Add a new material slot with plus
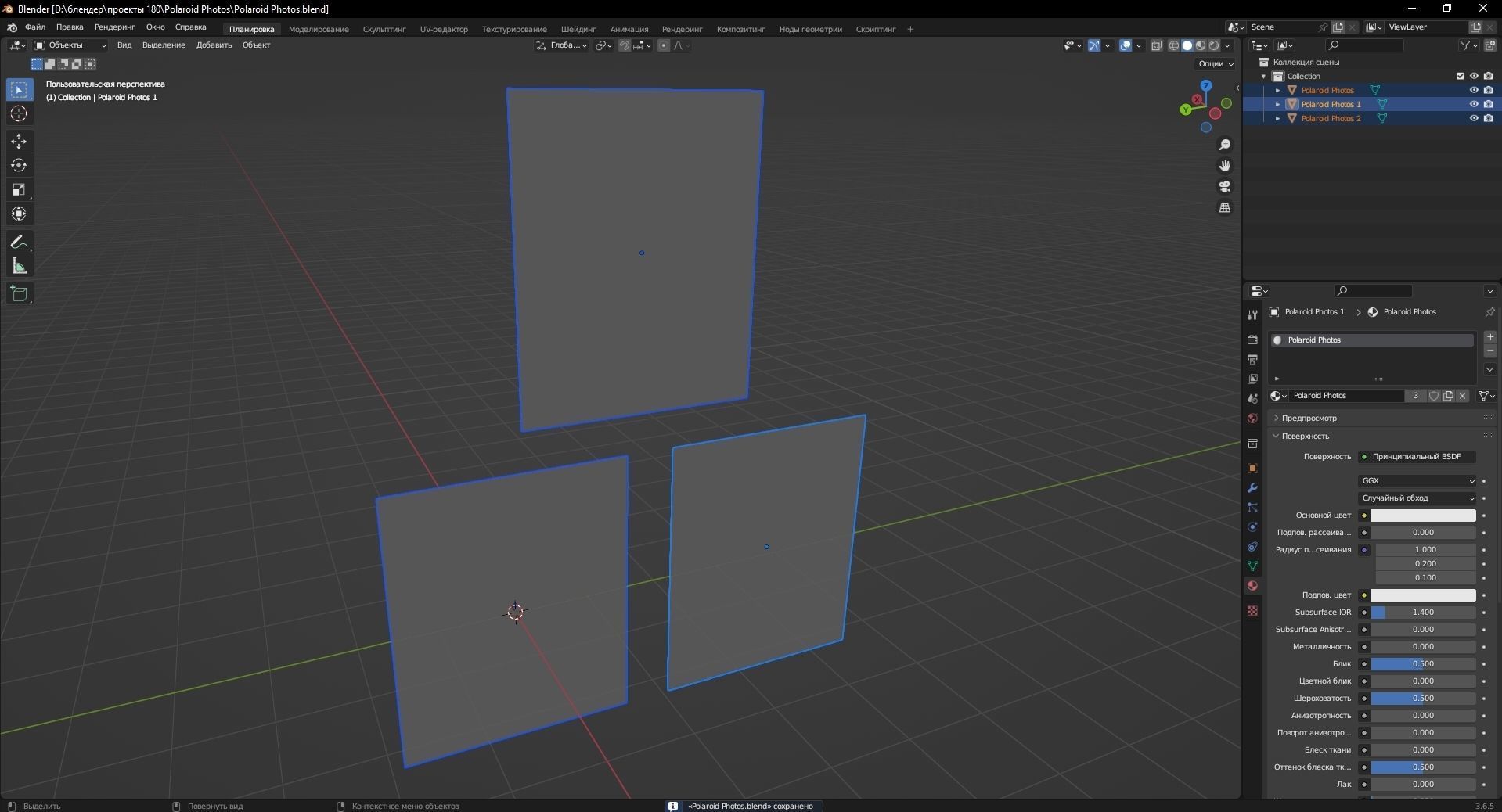 1490,337
